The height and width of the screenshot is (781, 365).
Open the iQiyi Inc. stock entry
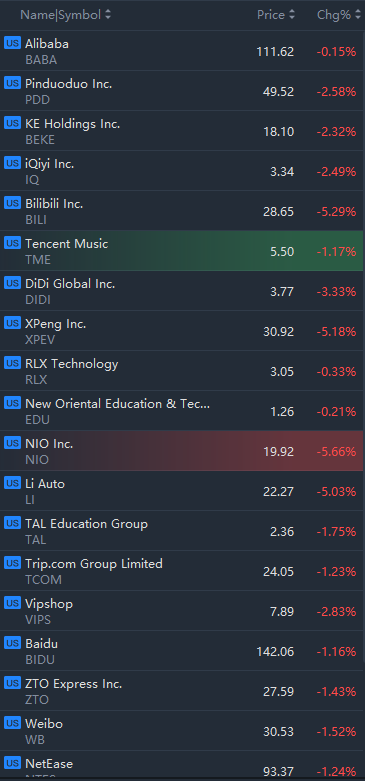click(x=182, y=171)
